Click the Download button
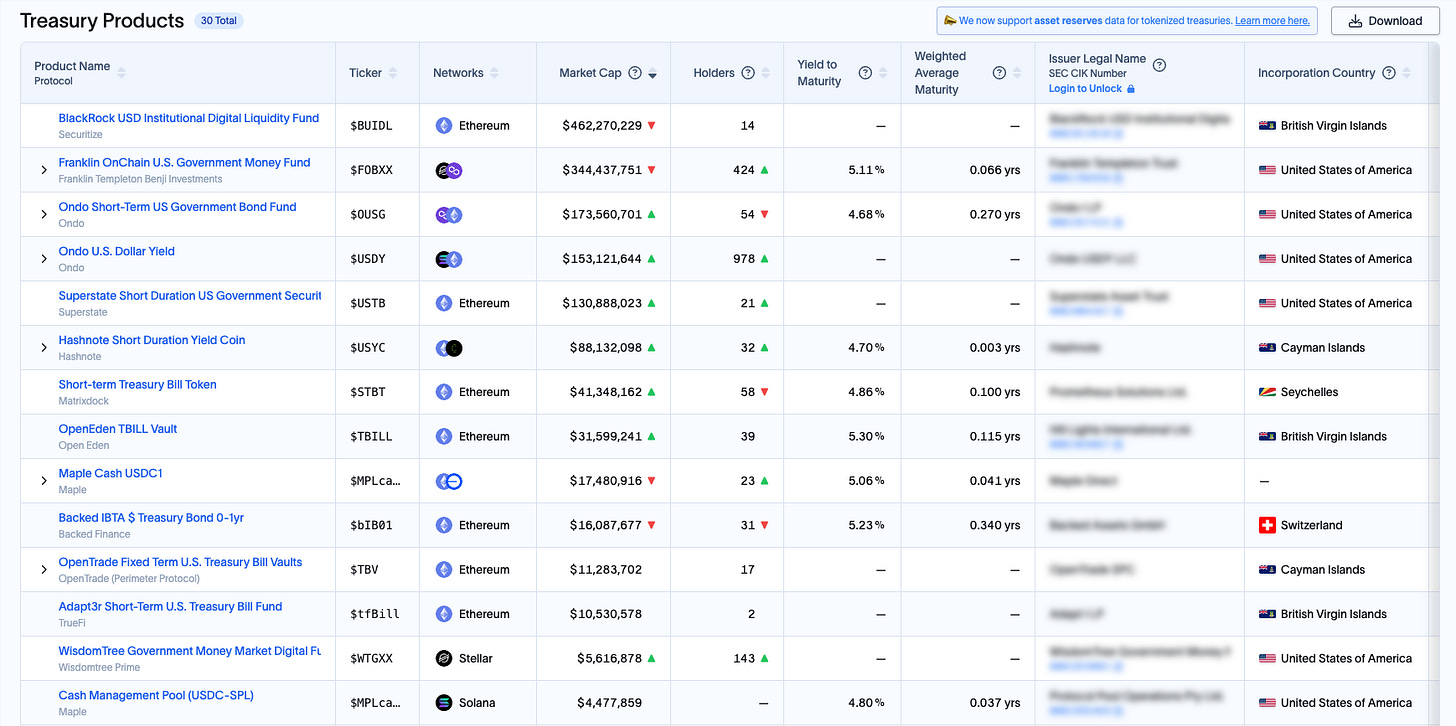The image size is (1456, 726). click(1384, 21)
